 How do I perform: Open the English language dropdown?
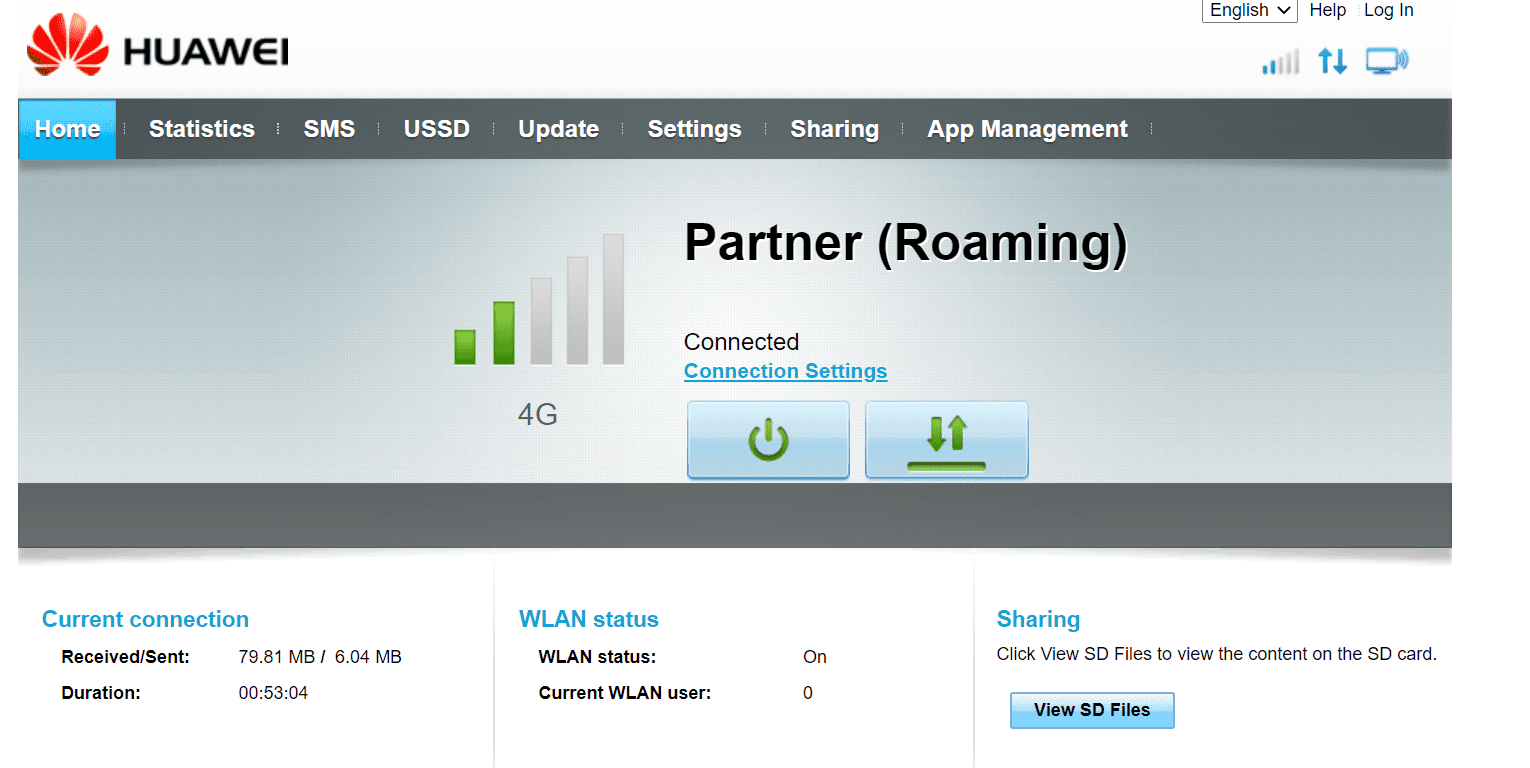click(x=1249, y=10)
